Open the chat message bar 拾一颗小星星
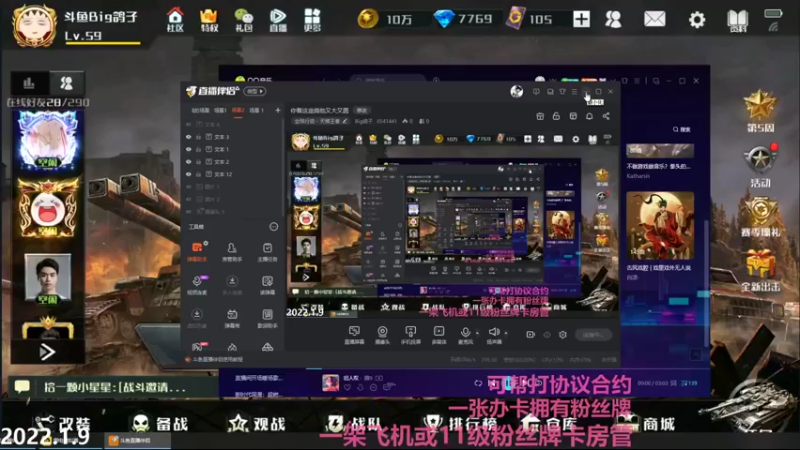The width and height of the screenshot is (800, 450). click(x=112, y=387)
